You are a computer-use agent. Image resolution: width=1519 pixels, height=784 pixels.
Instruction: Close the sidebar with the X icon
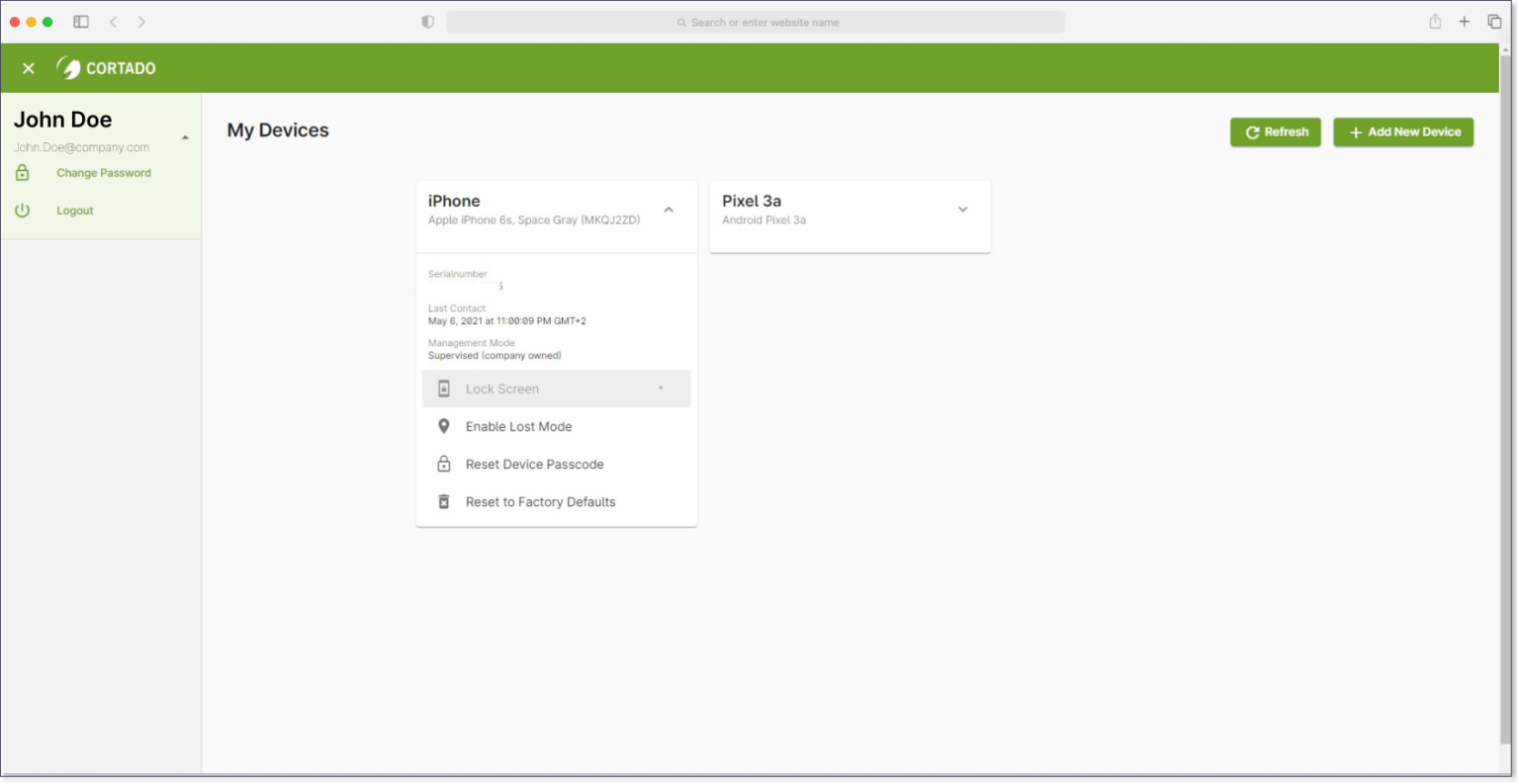click(x=29, y=68)
